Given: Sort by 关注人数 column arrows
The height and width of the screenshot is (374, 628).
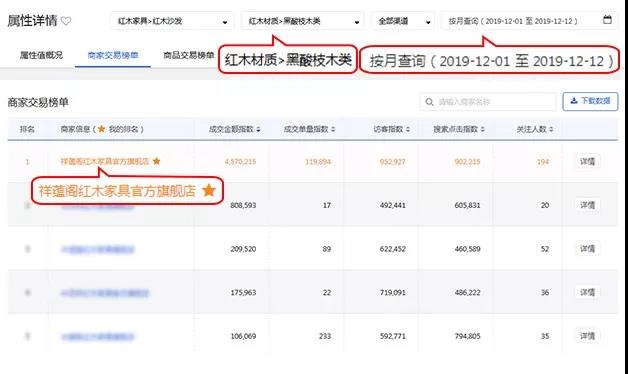Looking at the screenshot, I should coord(551,129).
